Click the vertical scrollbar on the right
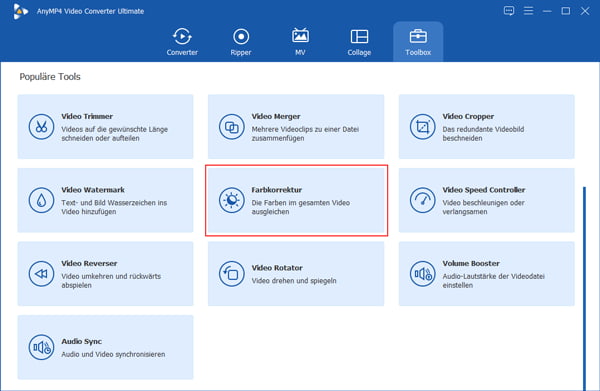The height and width of the screenshot is (391, 600). [584, 288]
